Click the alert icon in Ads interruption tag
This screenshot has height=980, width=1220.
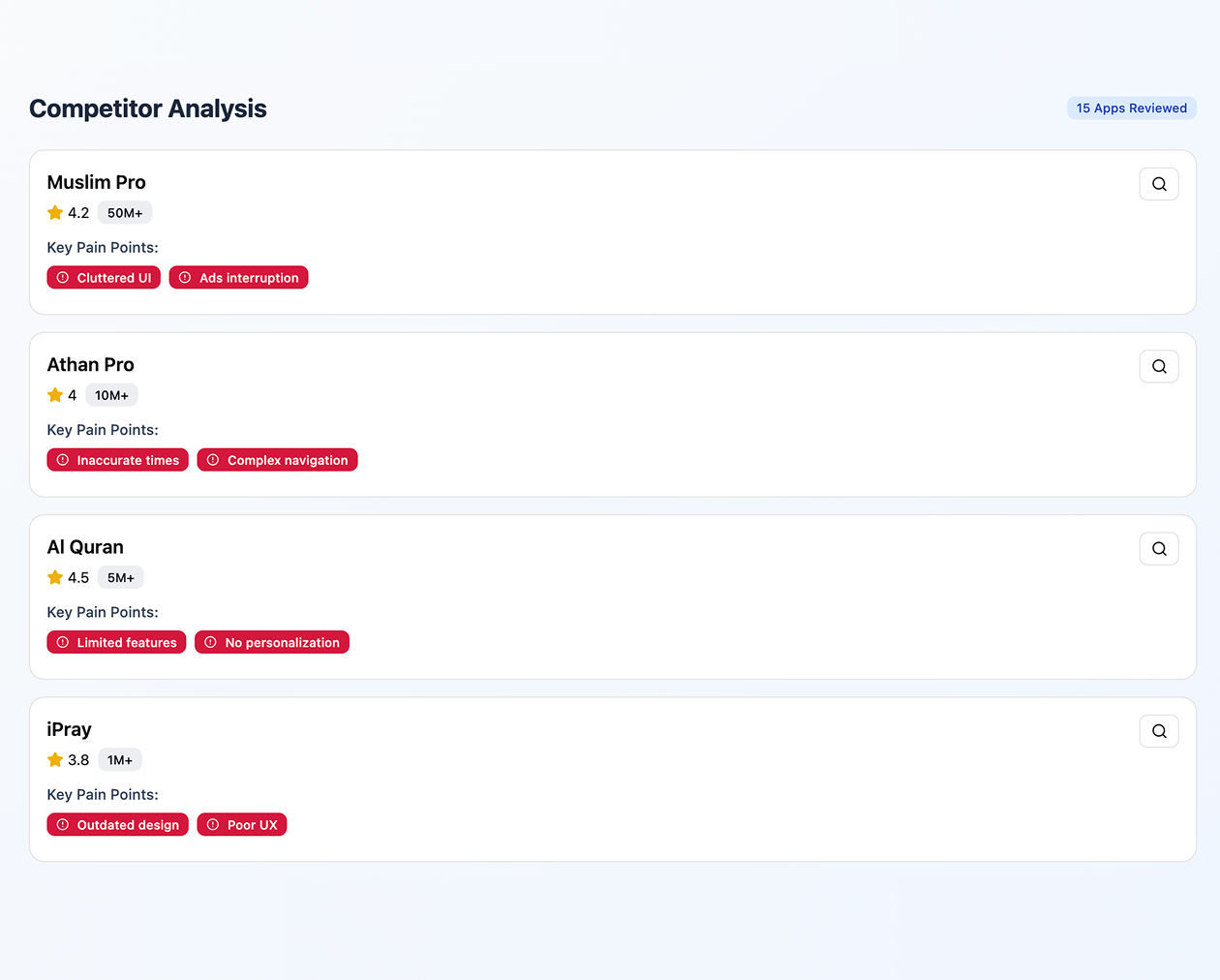(x=185, y=278)
